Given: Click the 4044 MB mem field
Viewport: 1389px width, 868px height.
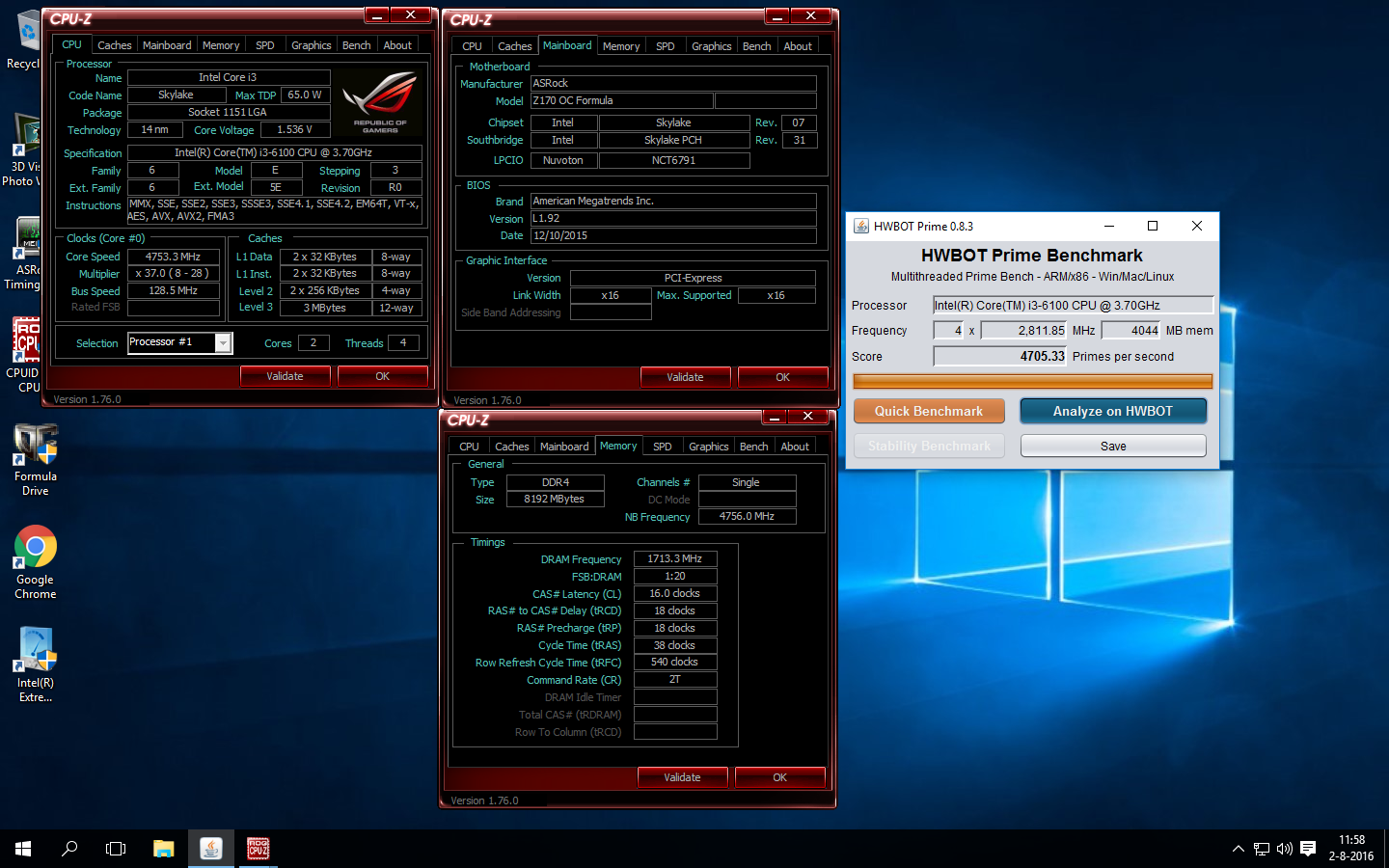Looking at the screenshot, I should pos(1130,330).
